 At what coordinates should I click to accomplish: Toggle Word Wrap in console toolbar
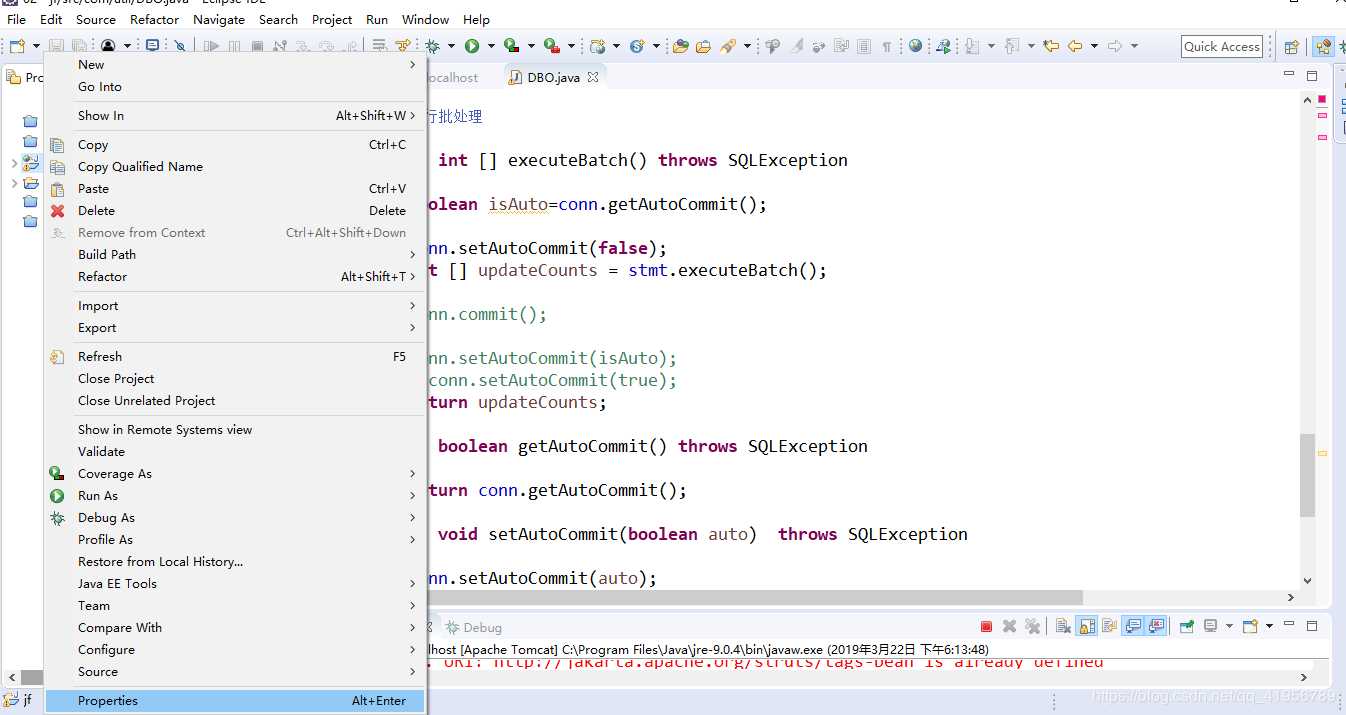tap(1110, 627)
